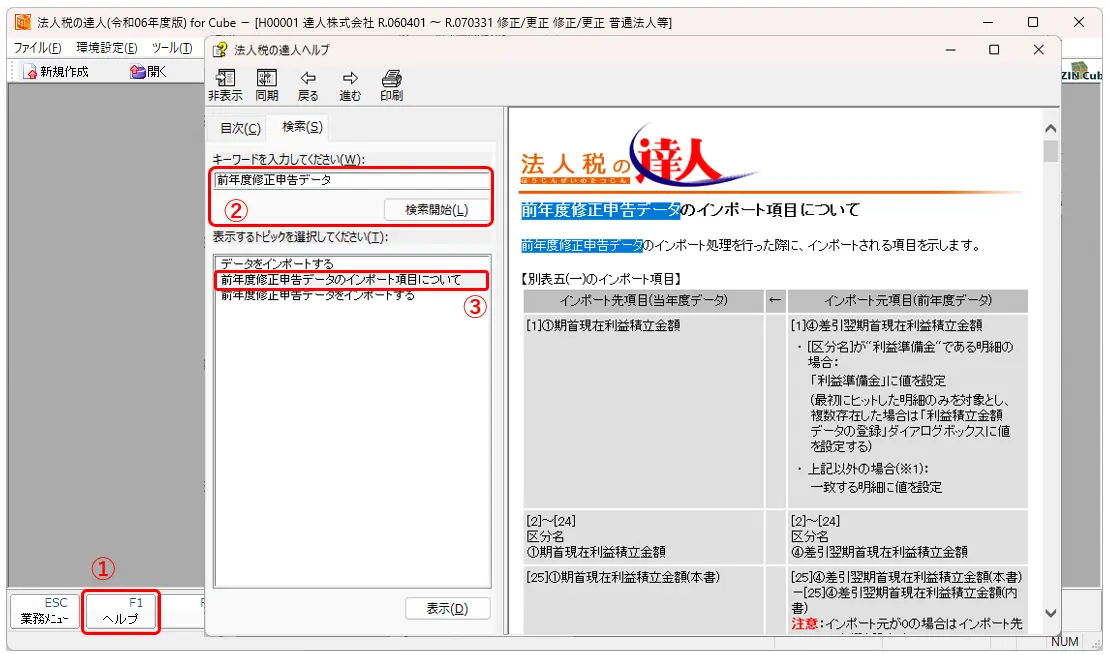Open the ツール(T) menu
The height and width of the screenshot is (655, 1109).
pos(172,47)
